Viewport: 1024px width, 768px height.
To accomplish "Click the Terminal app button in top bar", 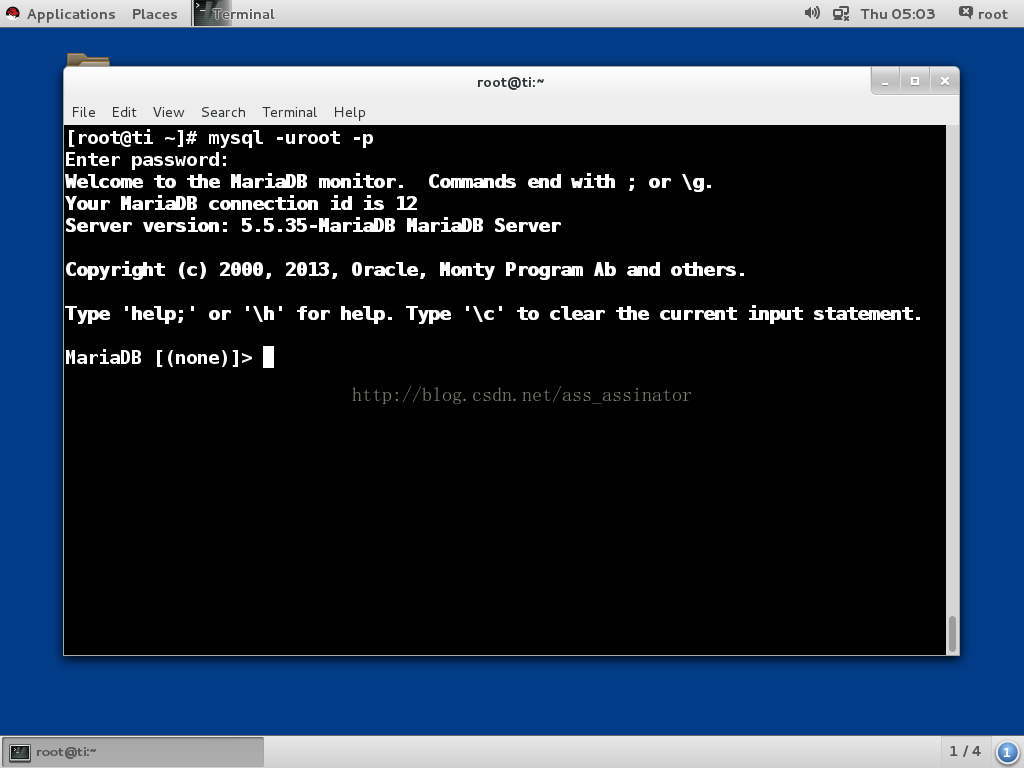I will pos(234,14).
